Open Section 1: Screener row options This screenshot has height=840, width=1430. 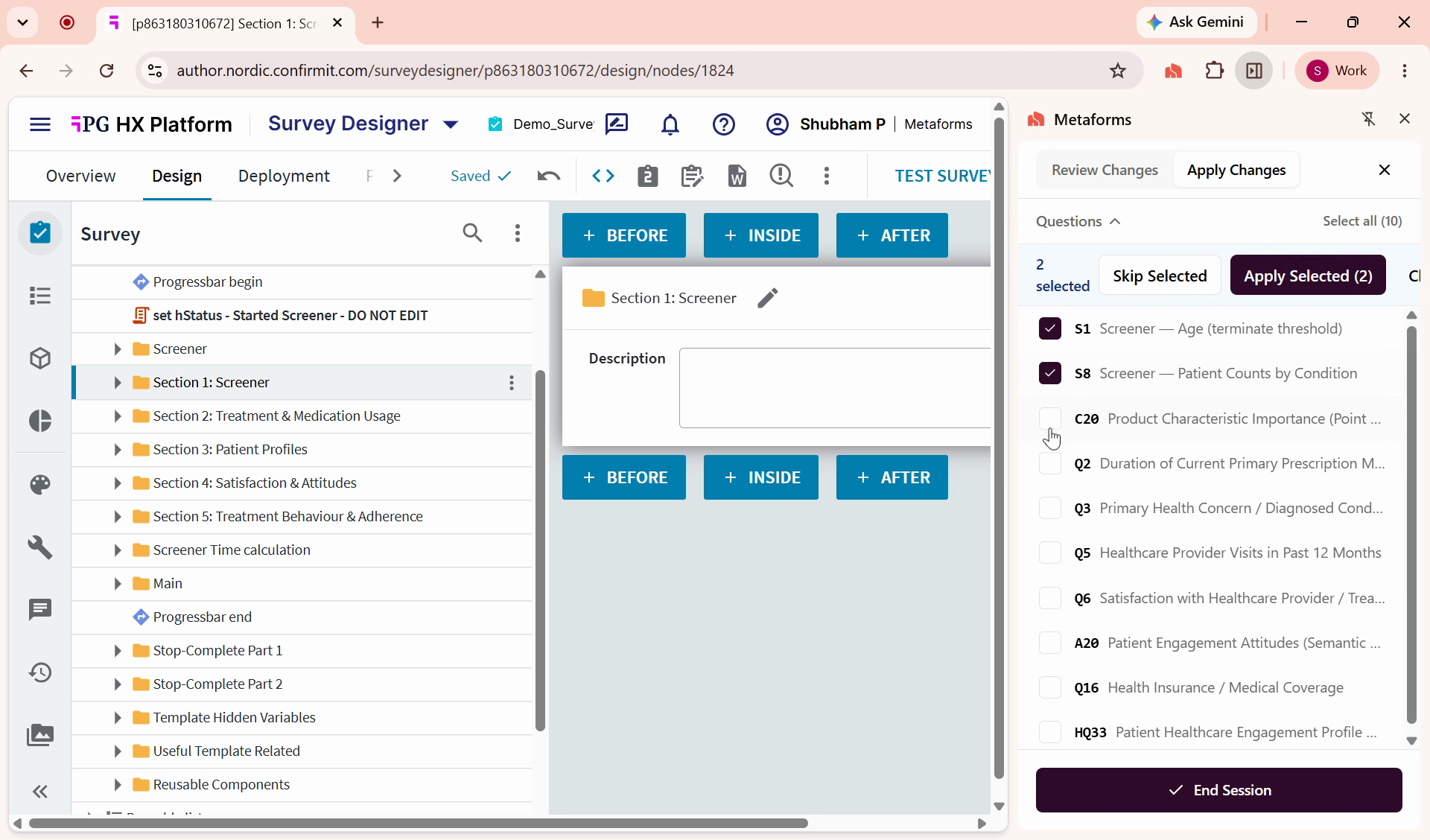[512, 383]
